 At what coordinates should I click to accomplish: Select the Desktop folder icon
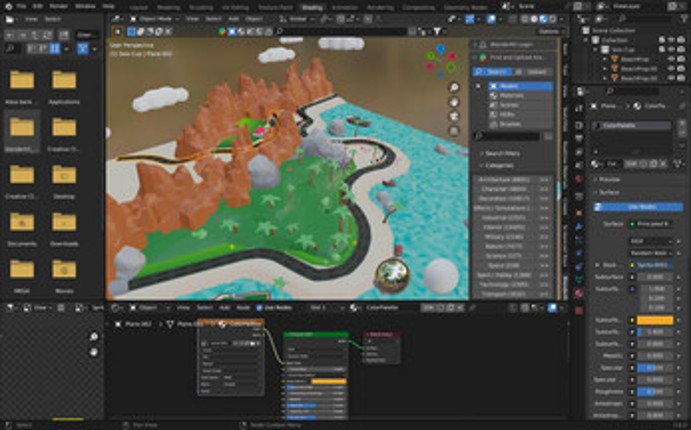(x=64, y=176)
